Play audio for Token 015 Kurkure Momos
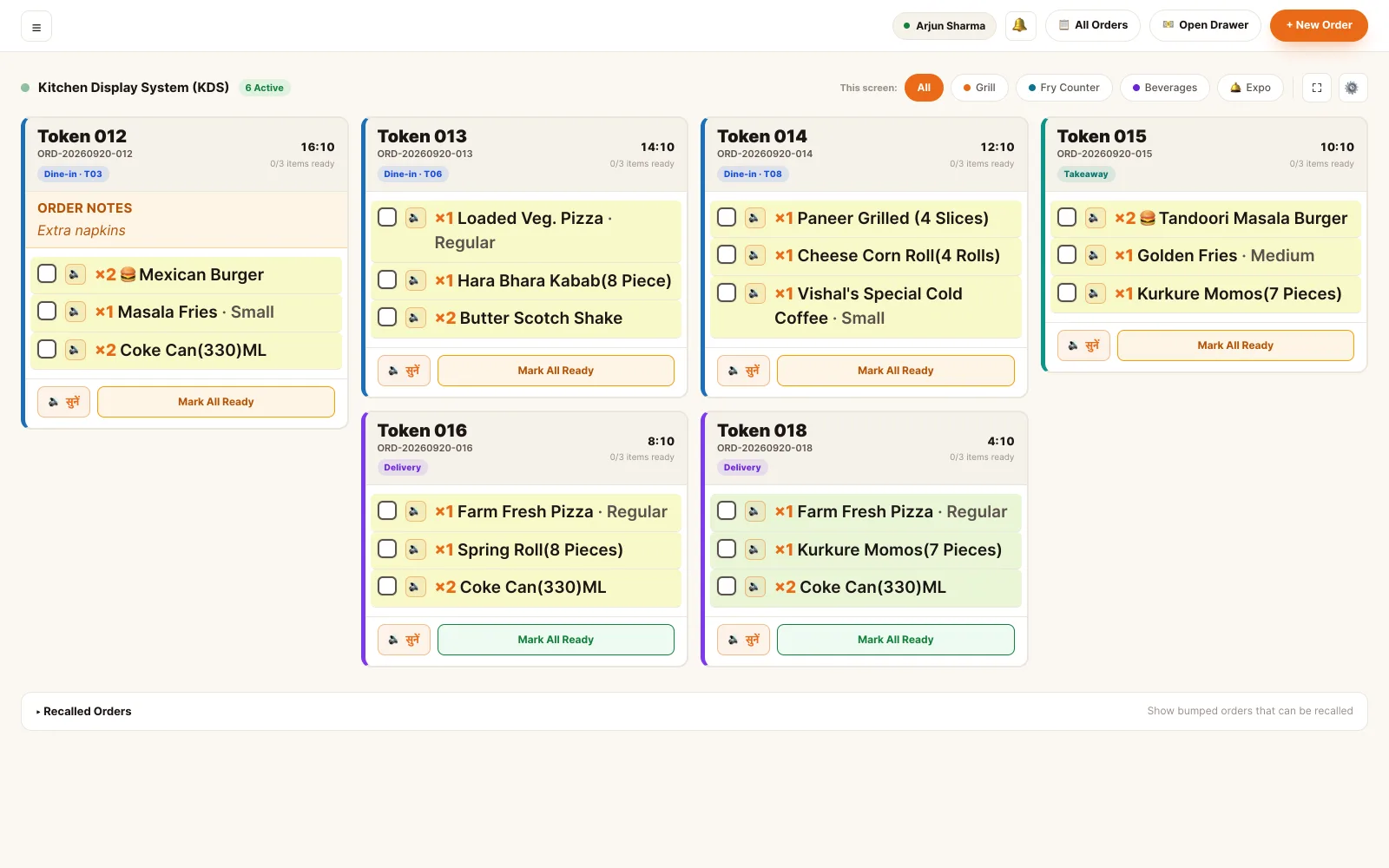1389x868 pixels. click(1095, 293)
